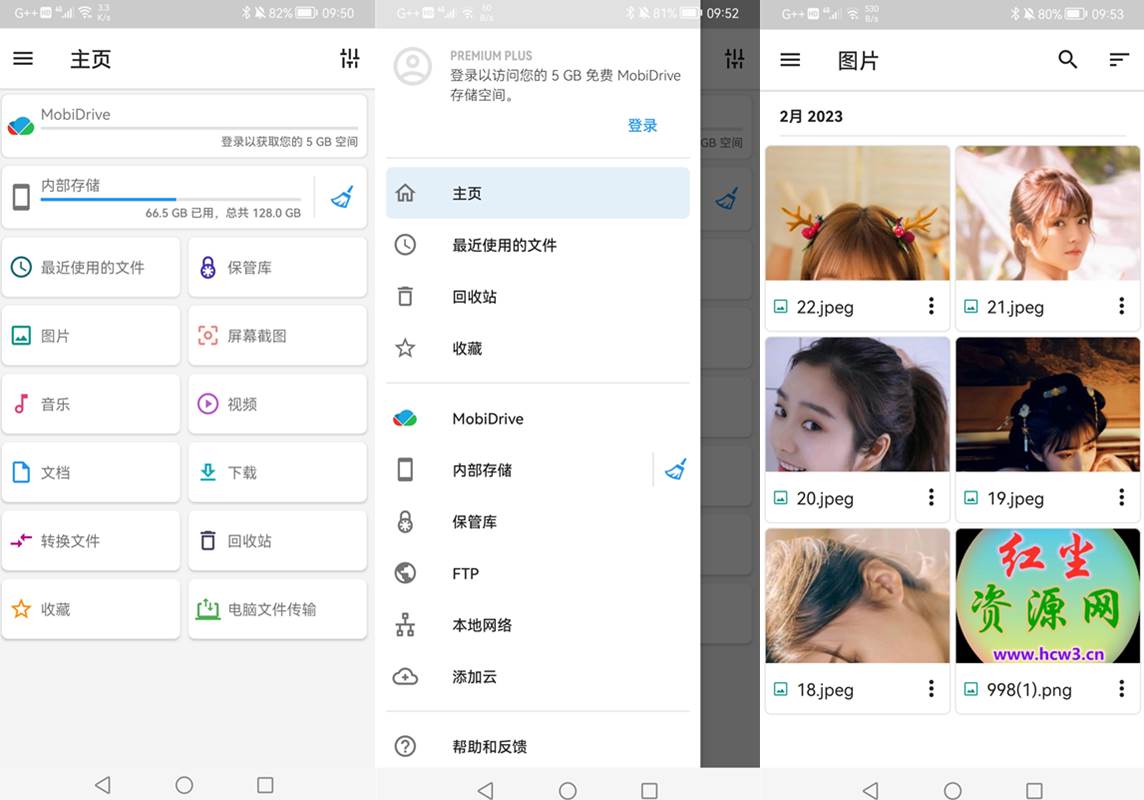Tap the 登录 sign-in link

click(x=642, y=126)
